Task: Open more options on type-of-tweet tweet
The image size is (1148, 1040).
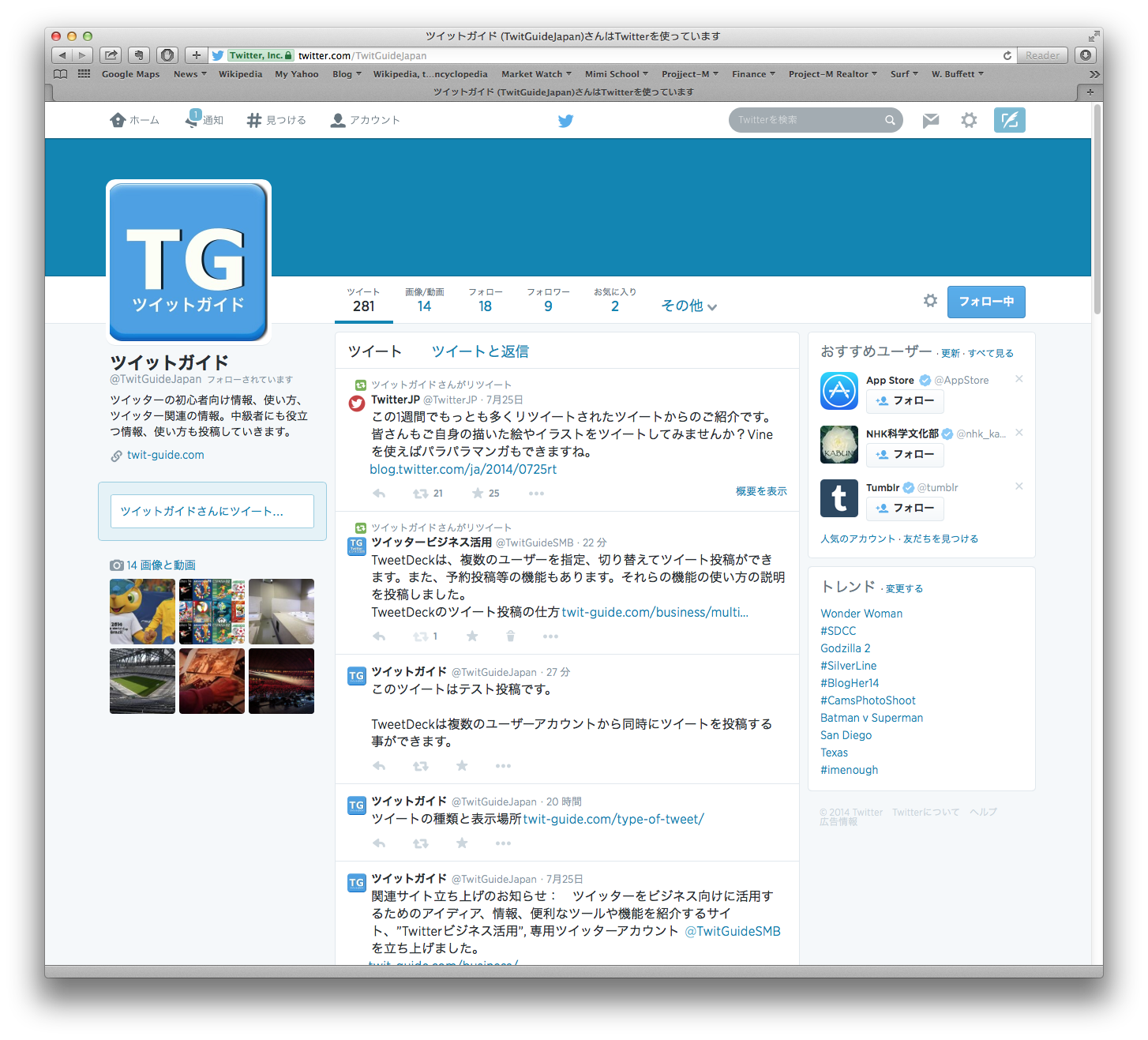Action: 503,843
